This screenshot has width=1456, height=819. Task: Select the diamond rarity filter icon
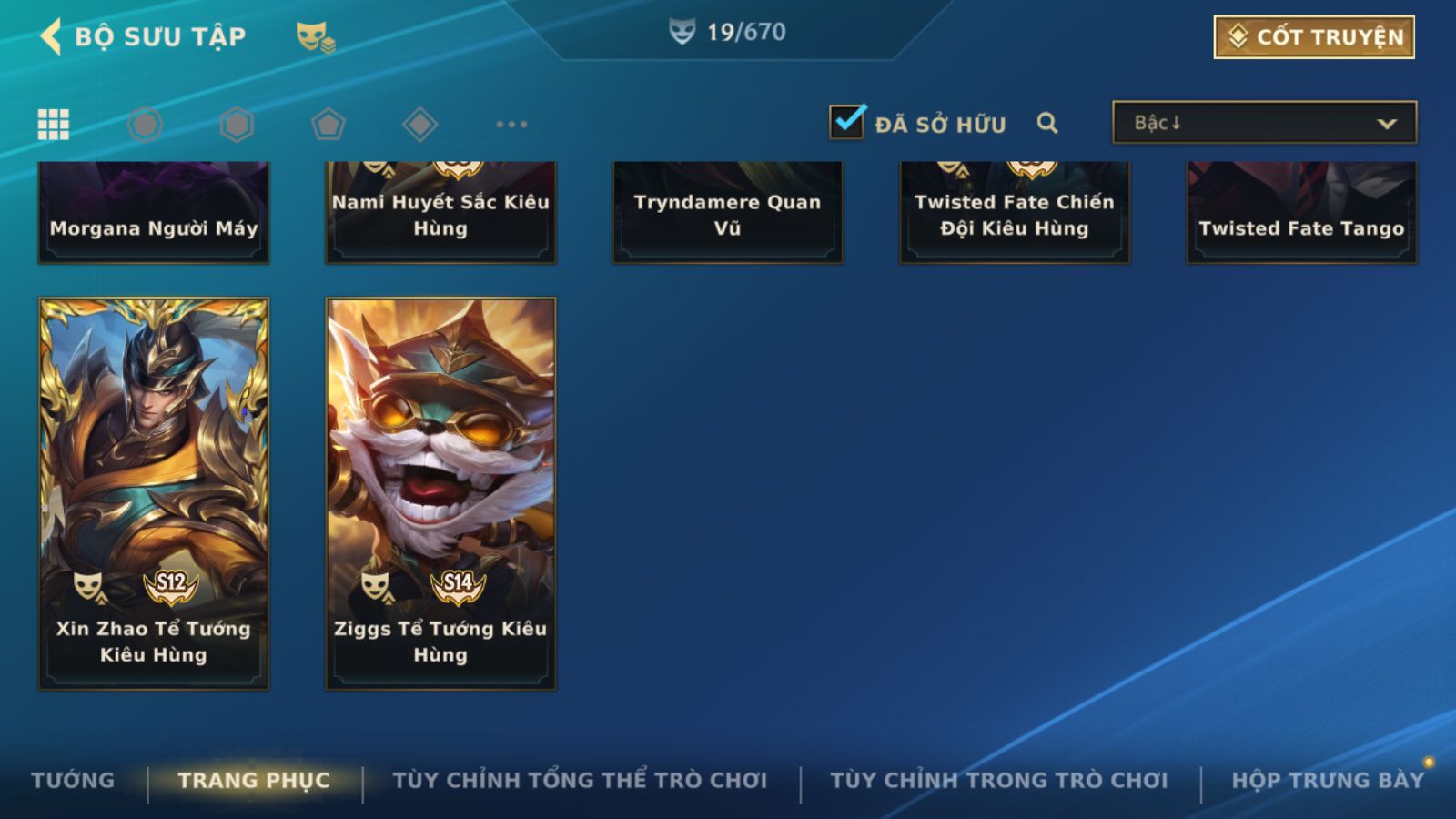click(x=420, y=124)
